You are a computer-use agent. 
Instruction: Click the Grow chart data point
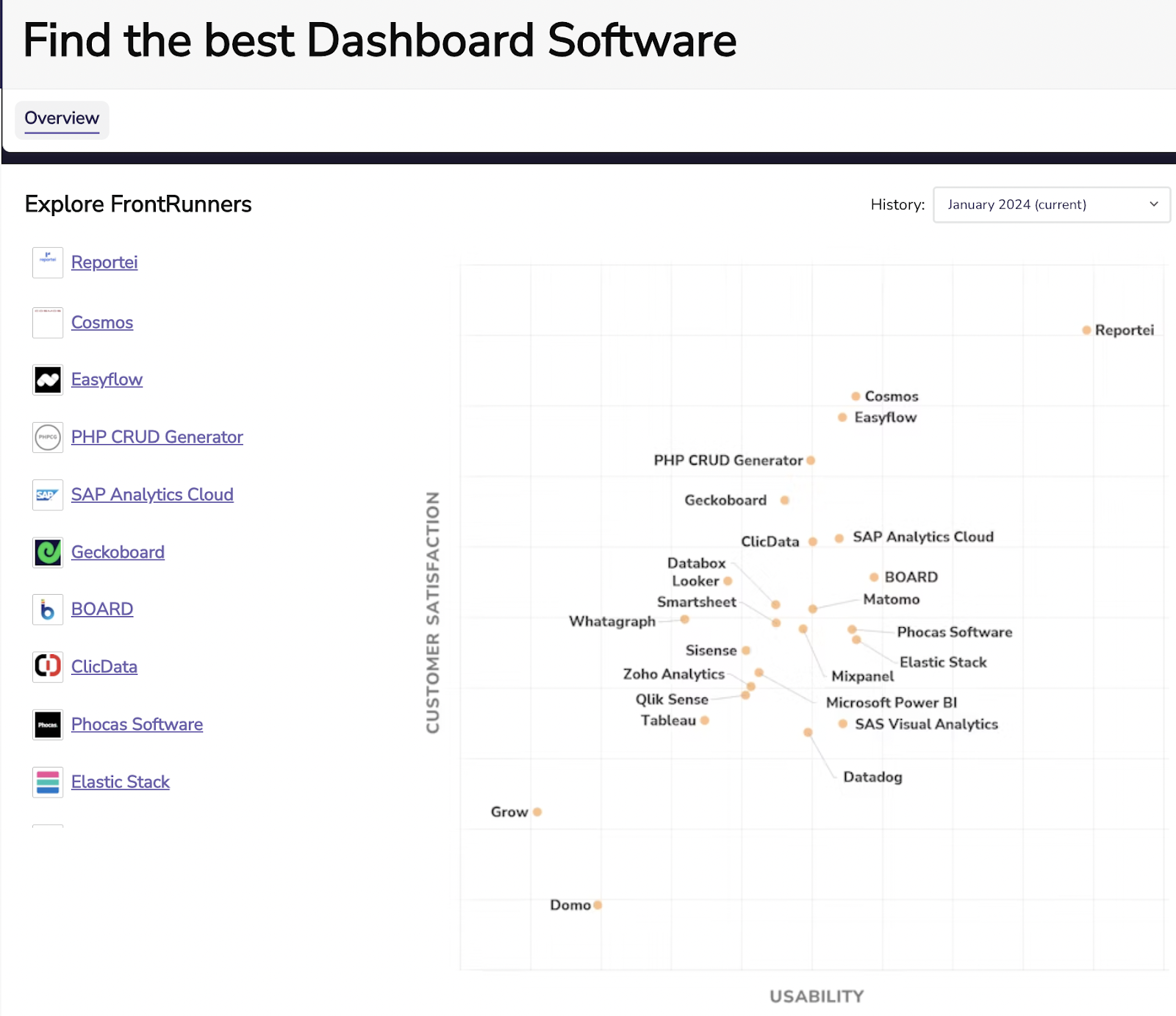[537, 812]
